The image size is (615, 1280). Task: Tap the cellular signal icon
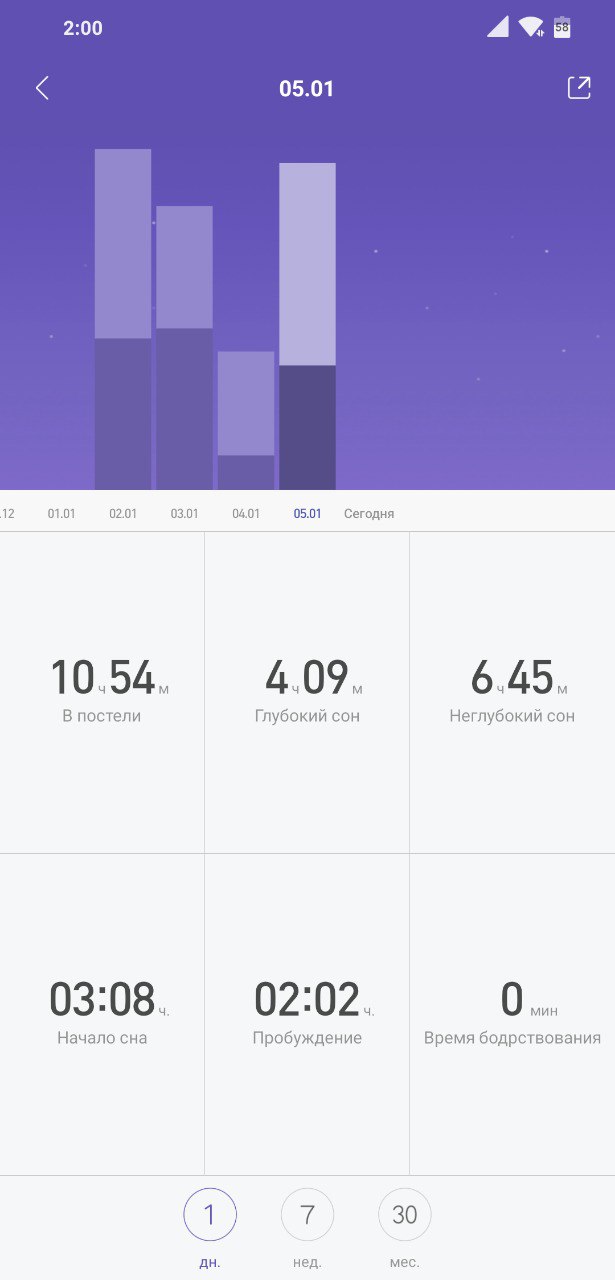(498, 27)
